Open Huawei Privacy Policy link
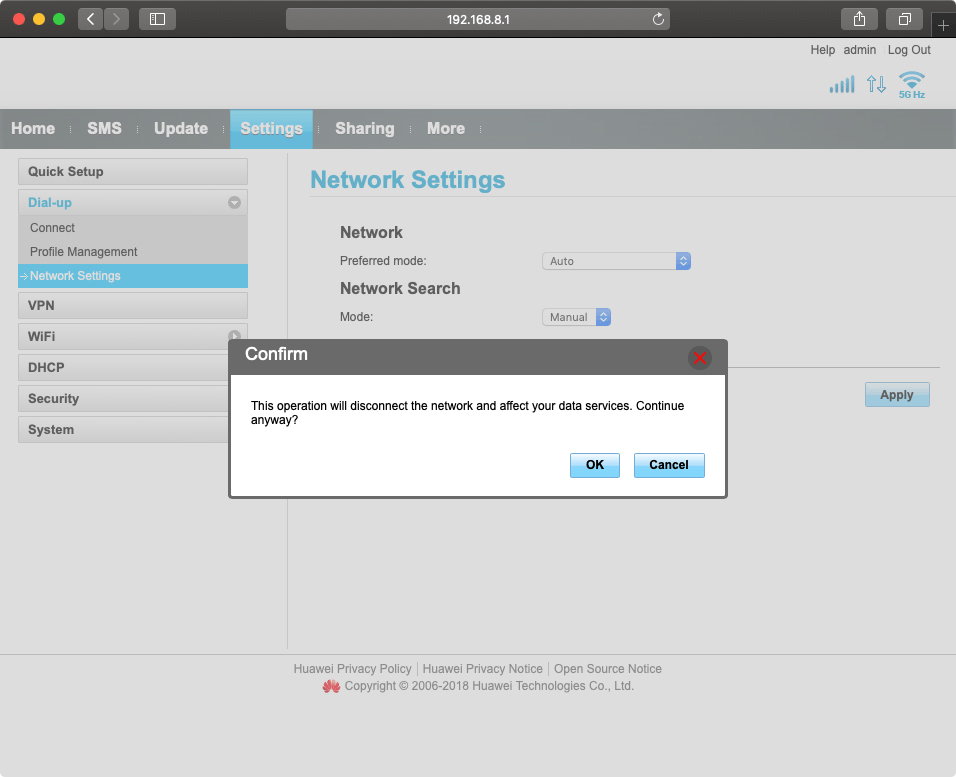Viewport: 956px width, 777px height. tap(352, 669)
